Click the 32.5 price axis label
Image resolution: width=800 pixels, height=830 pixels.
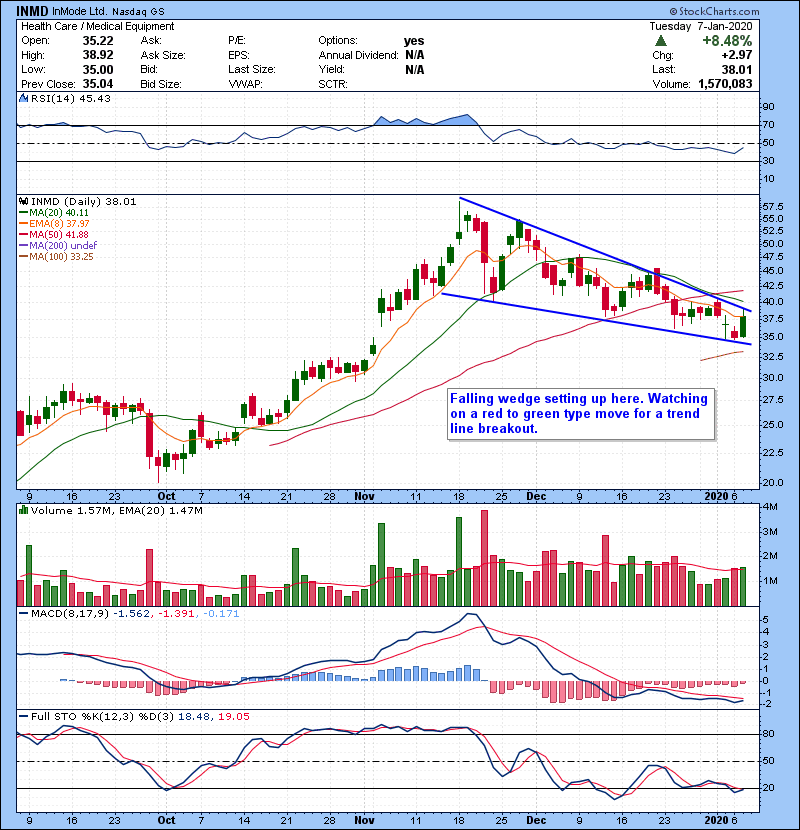tap(773, 357)
